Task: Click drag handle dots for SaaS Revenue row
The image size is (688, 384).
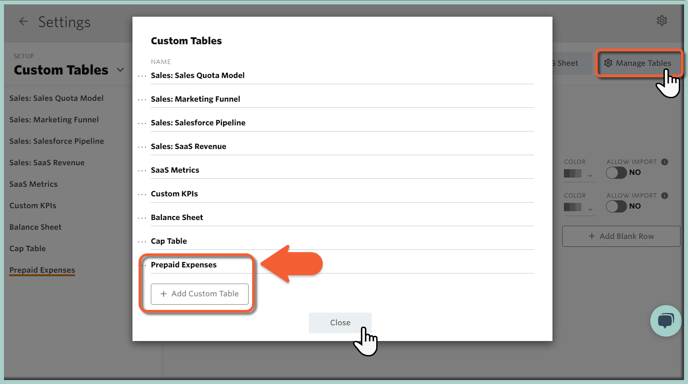Action: 142,147
